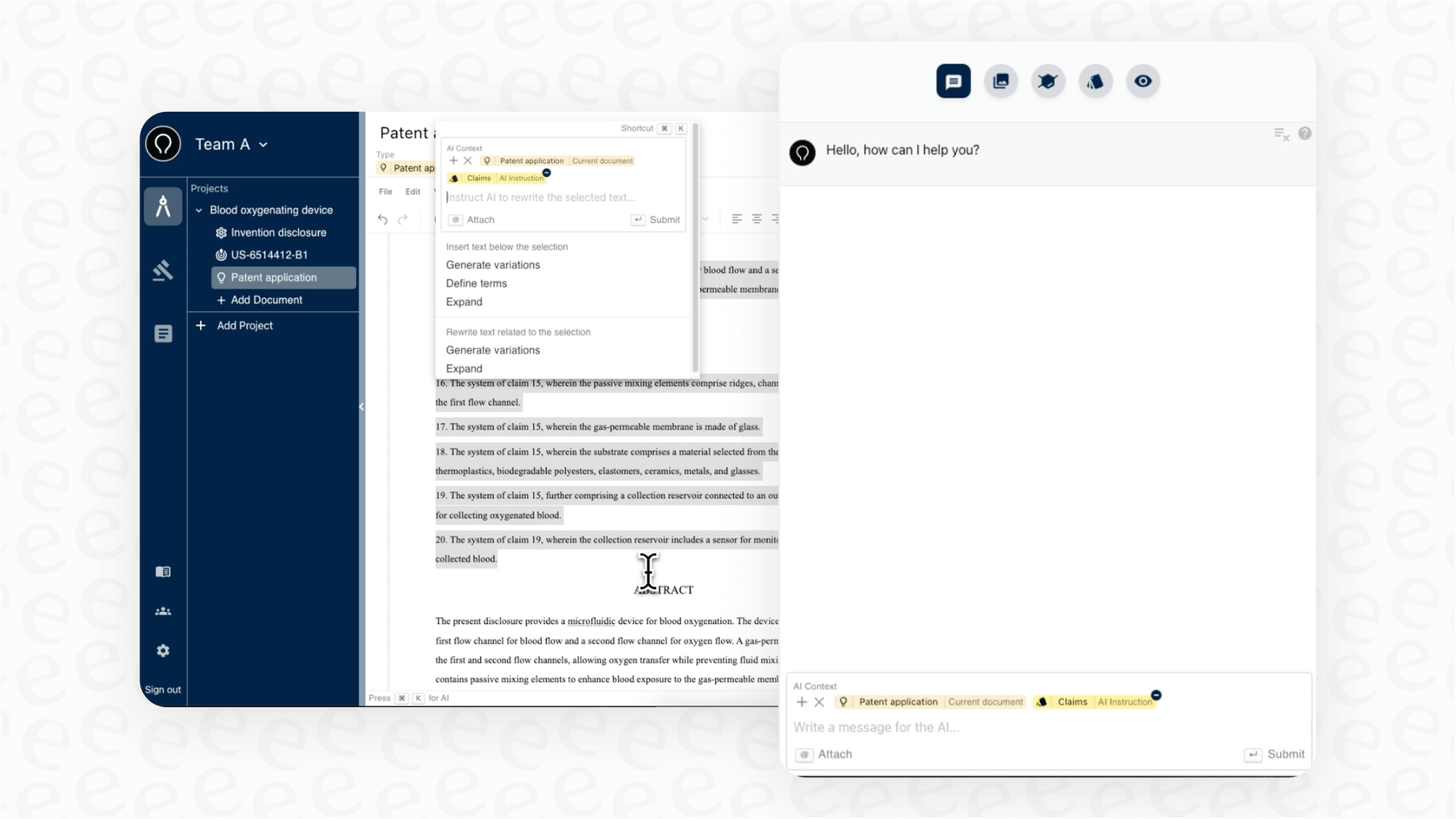Select the AI hexagon assistant icon
The image size is (1456, 819).
click(x=1048, y=81)
